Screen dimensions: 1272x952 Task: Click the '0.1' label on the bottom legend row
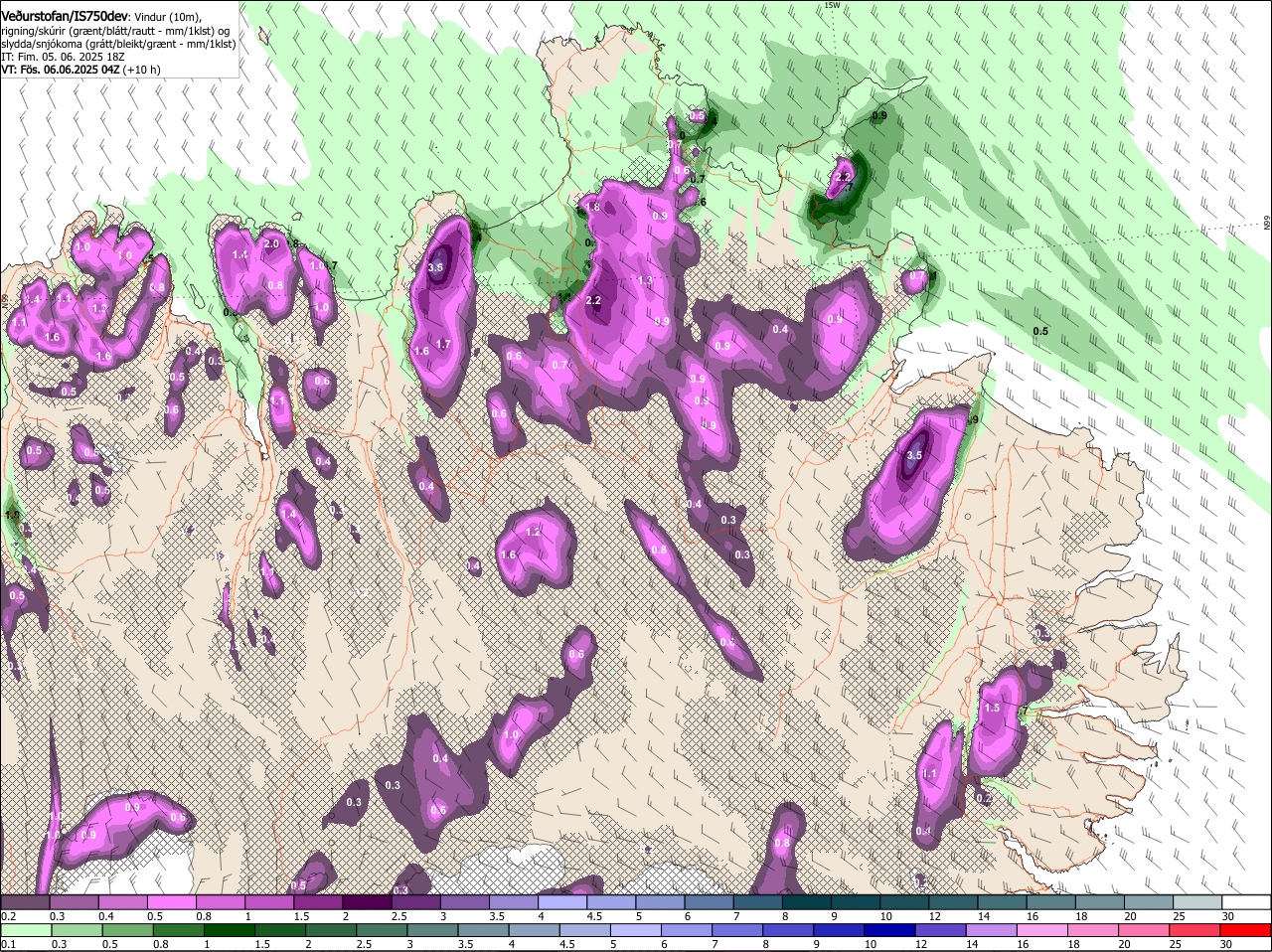tap(8, 944)
